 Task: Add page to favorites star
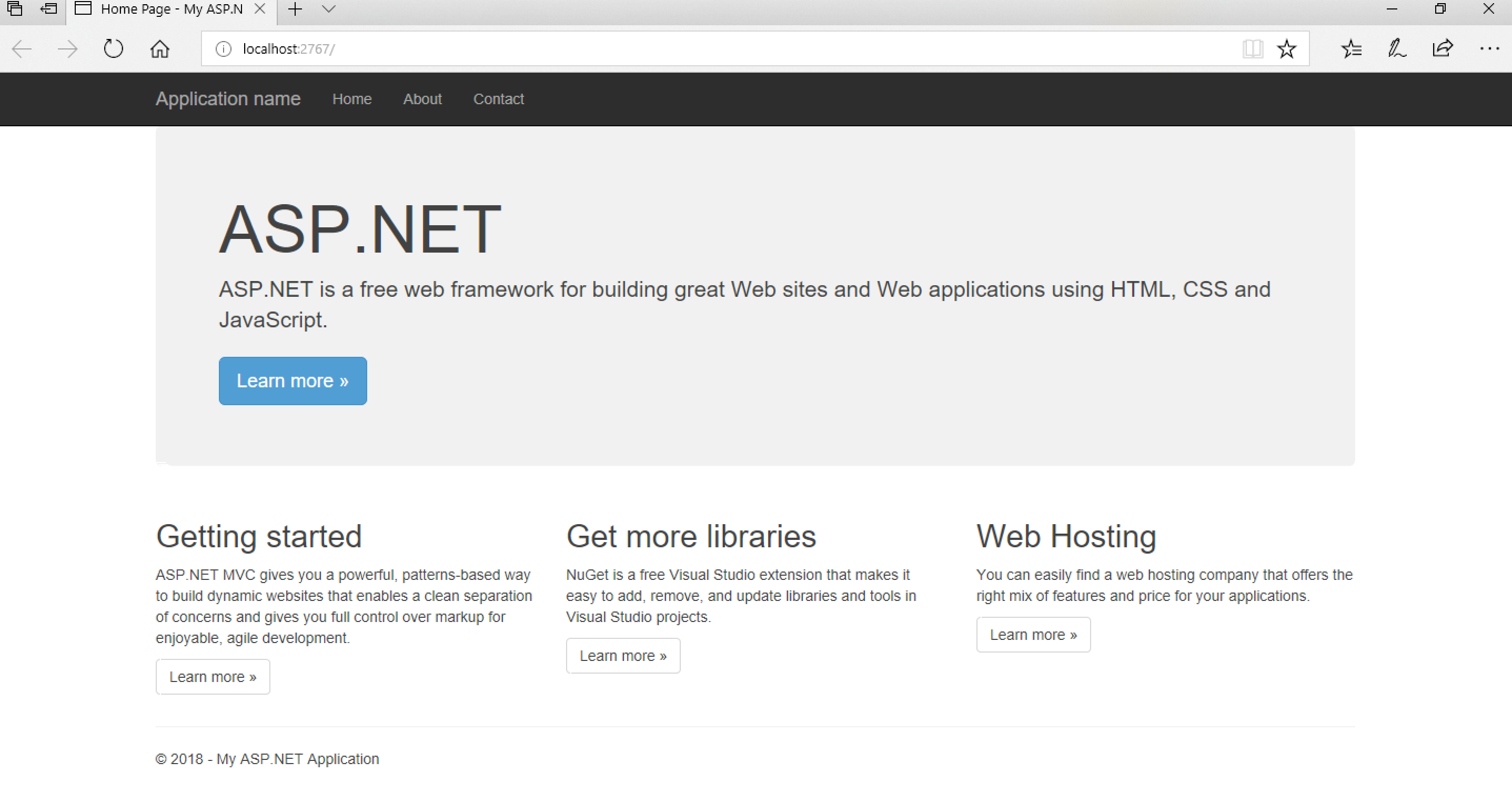click(1287, 49)
